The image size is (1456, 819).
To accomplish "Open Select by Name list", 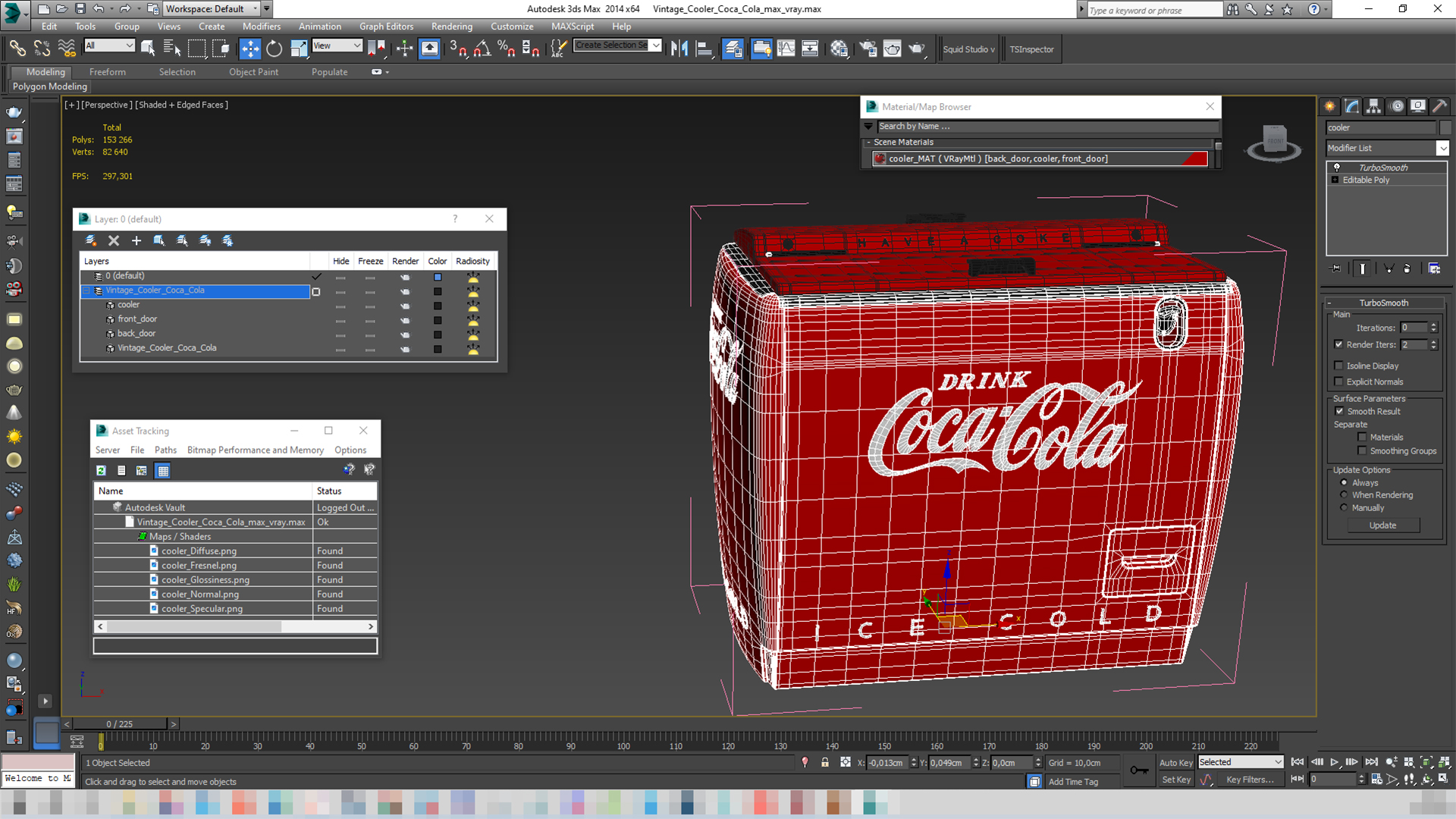I will 172,49.
